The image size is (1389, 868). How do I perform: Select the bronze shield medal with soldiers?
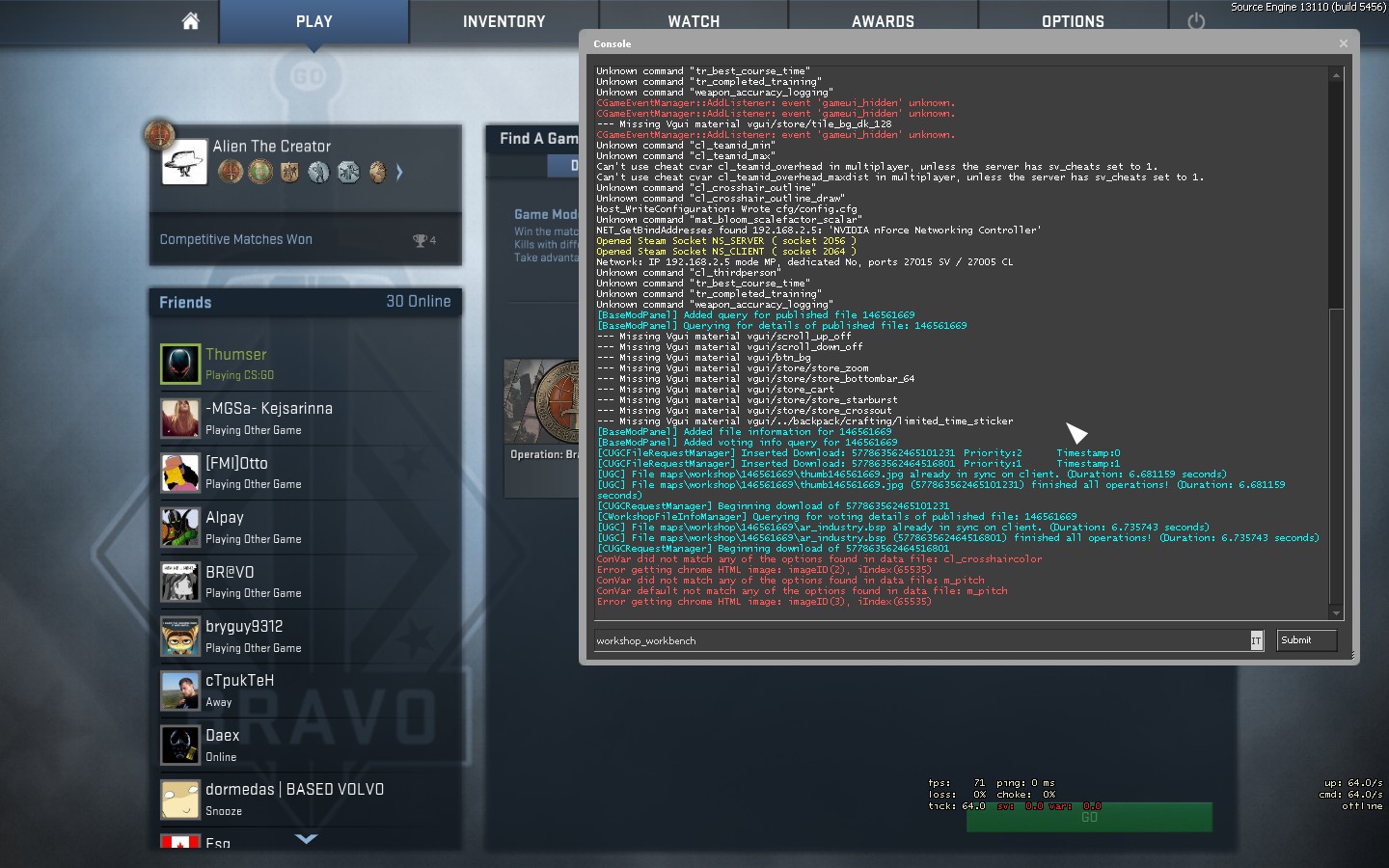[x=289, y=172]
